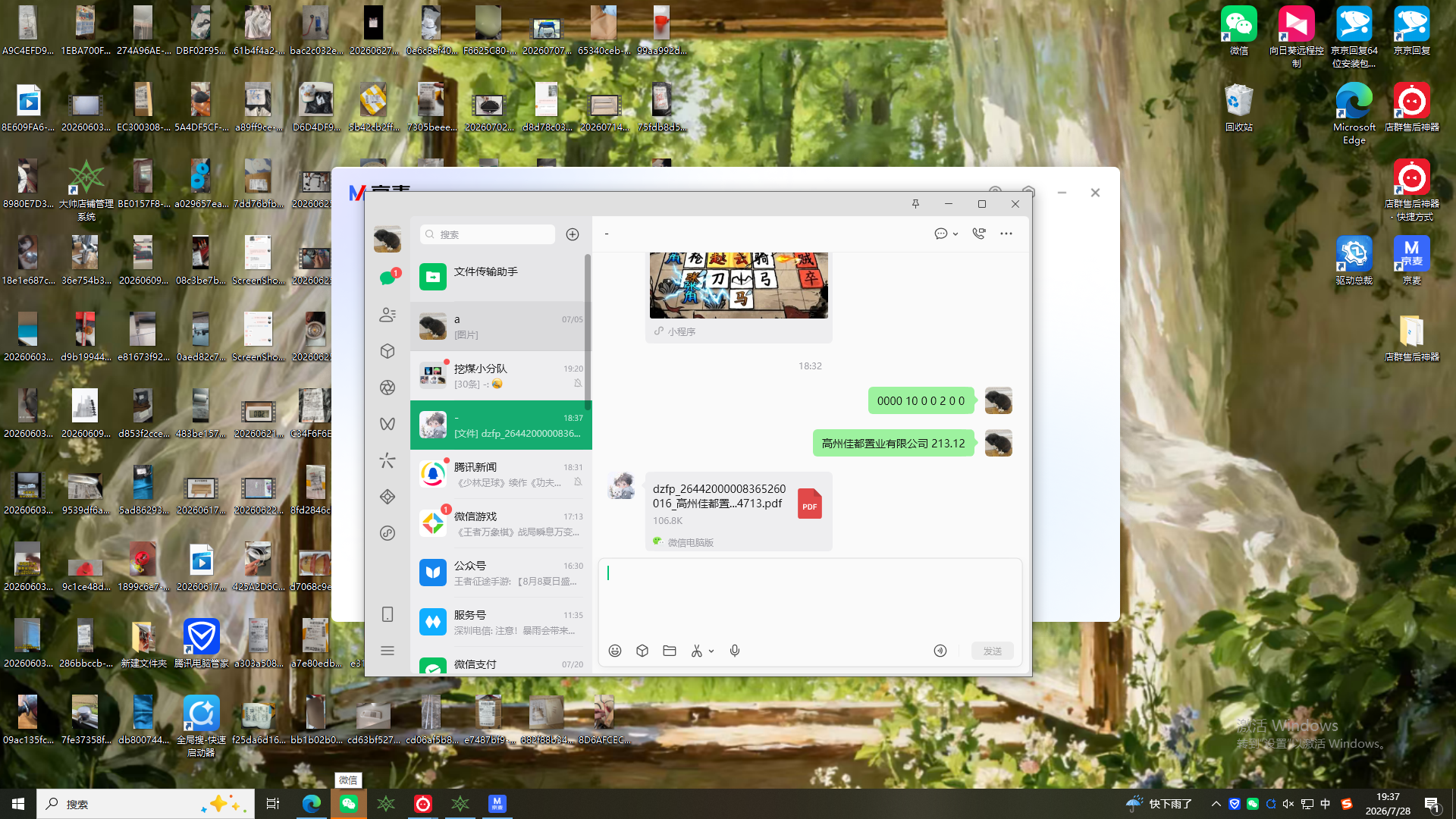Open the Microsoft Edge desktop shortcut

tap(1354, 114)
